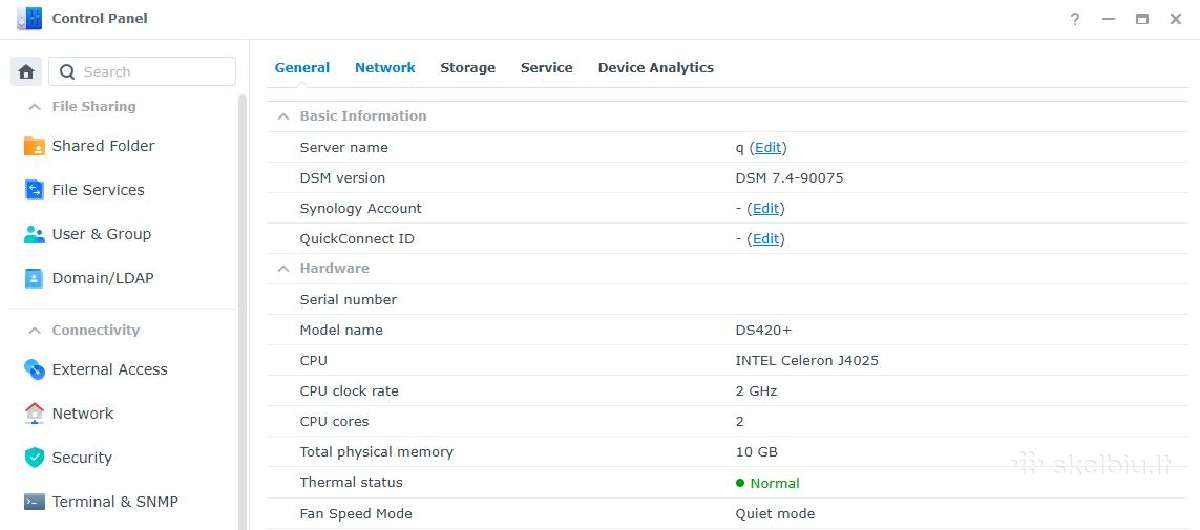
Task: Select the DS420+ model name value
Action: click(x=764, y=330)
